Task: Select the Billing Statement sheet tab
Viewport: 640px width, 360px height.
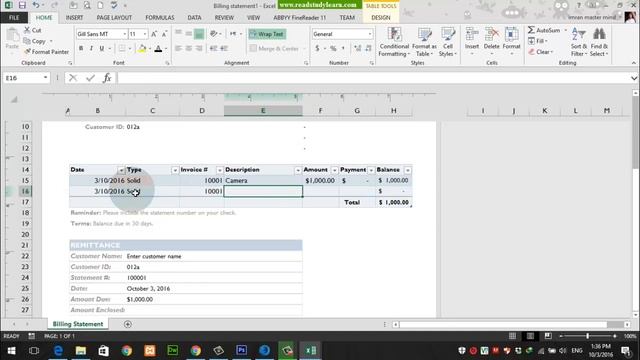Action: coord(78,324)
